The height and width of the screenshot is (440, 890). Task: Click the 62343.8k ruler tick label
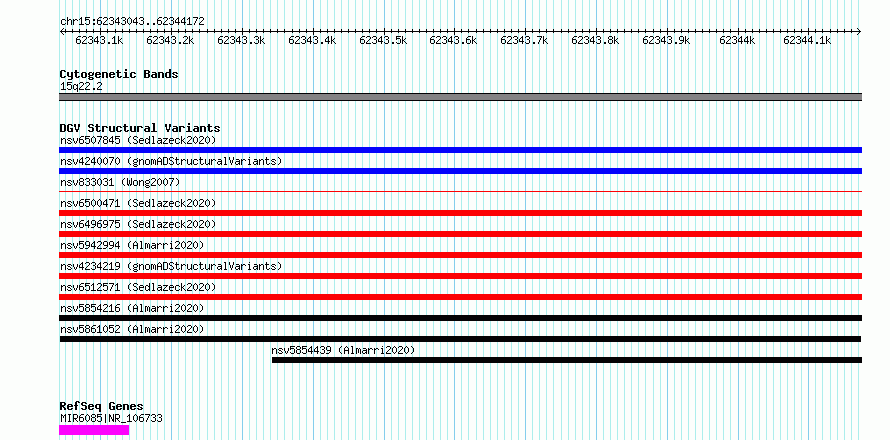coord(595,40)
